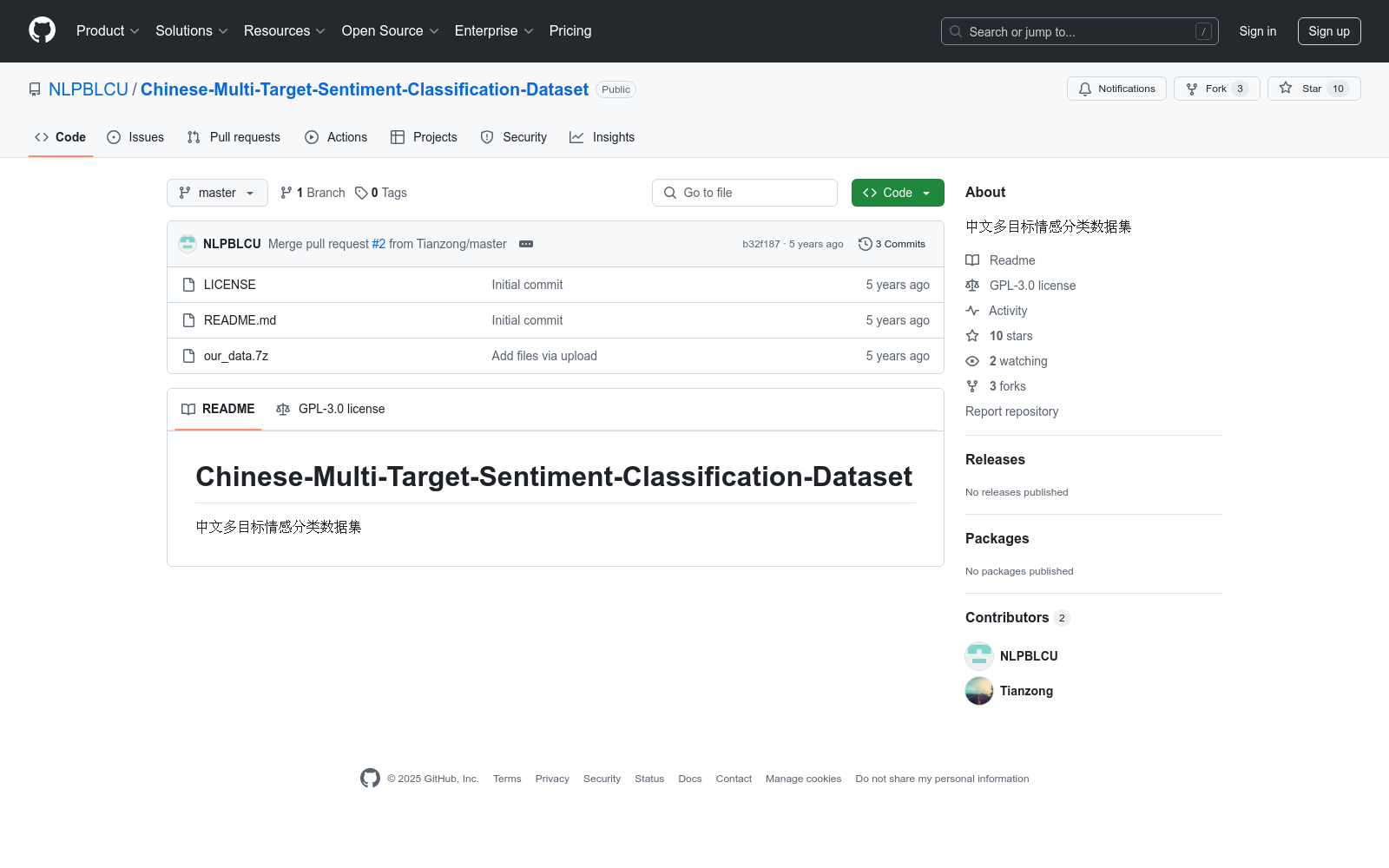Open the our_data.7z file
This screenshot has height=868, width=1389.
[x=236, y=356]
